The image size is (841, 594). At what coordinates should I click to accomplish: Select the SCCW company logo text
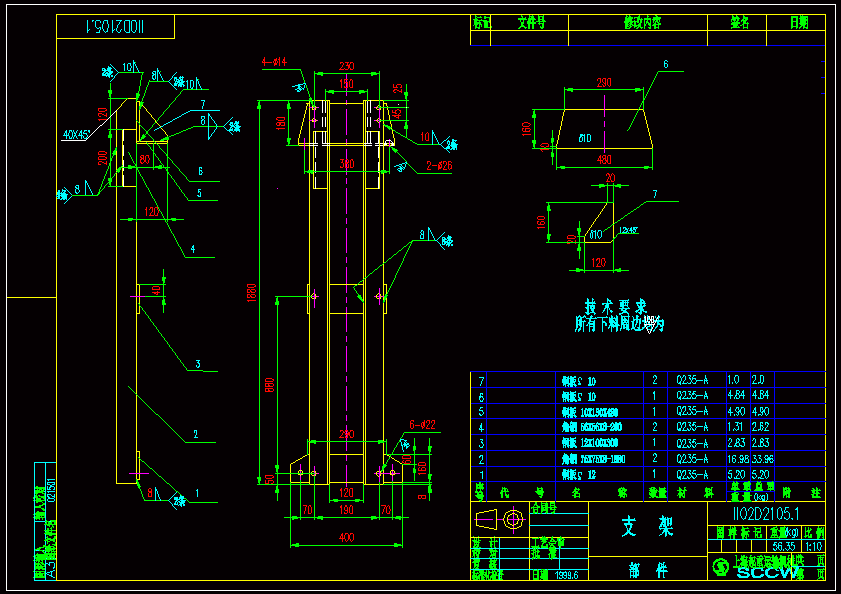click(x=767, y=573)
